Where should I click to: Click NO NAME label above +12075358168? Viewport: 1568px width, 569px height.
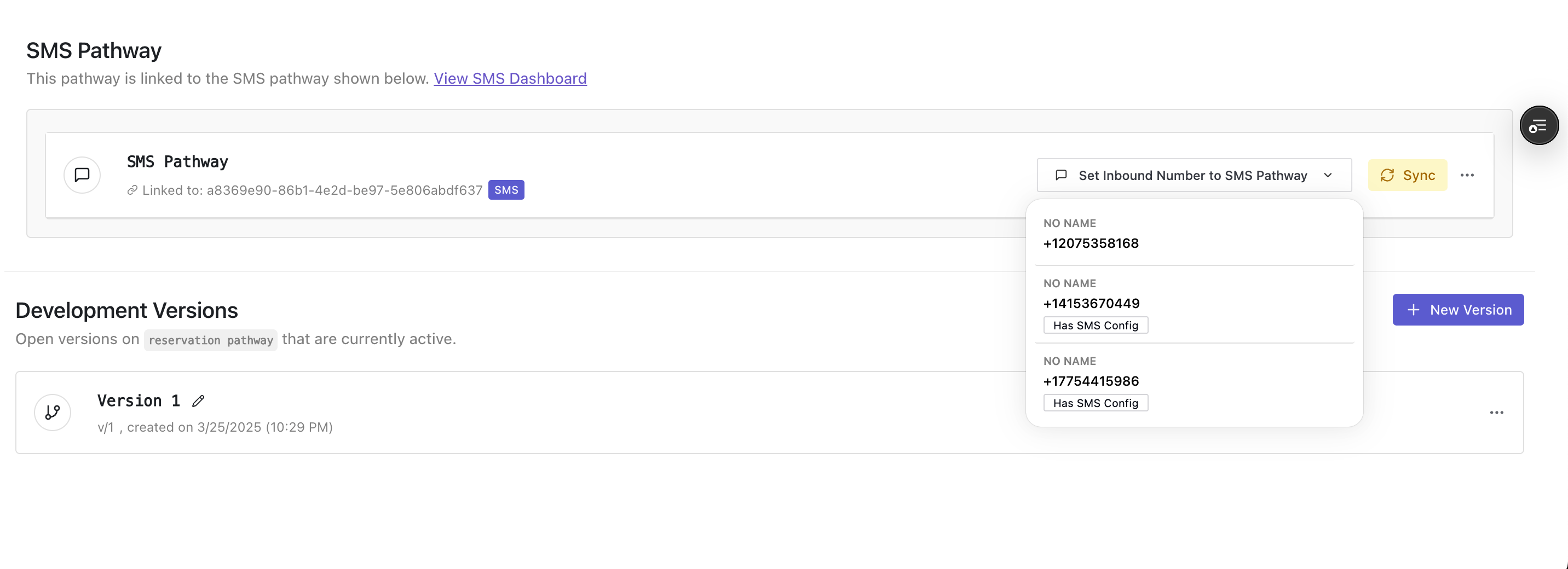pyautogui.click(x=1069, y=223)
